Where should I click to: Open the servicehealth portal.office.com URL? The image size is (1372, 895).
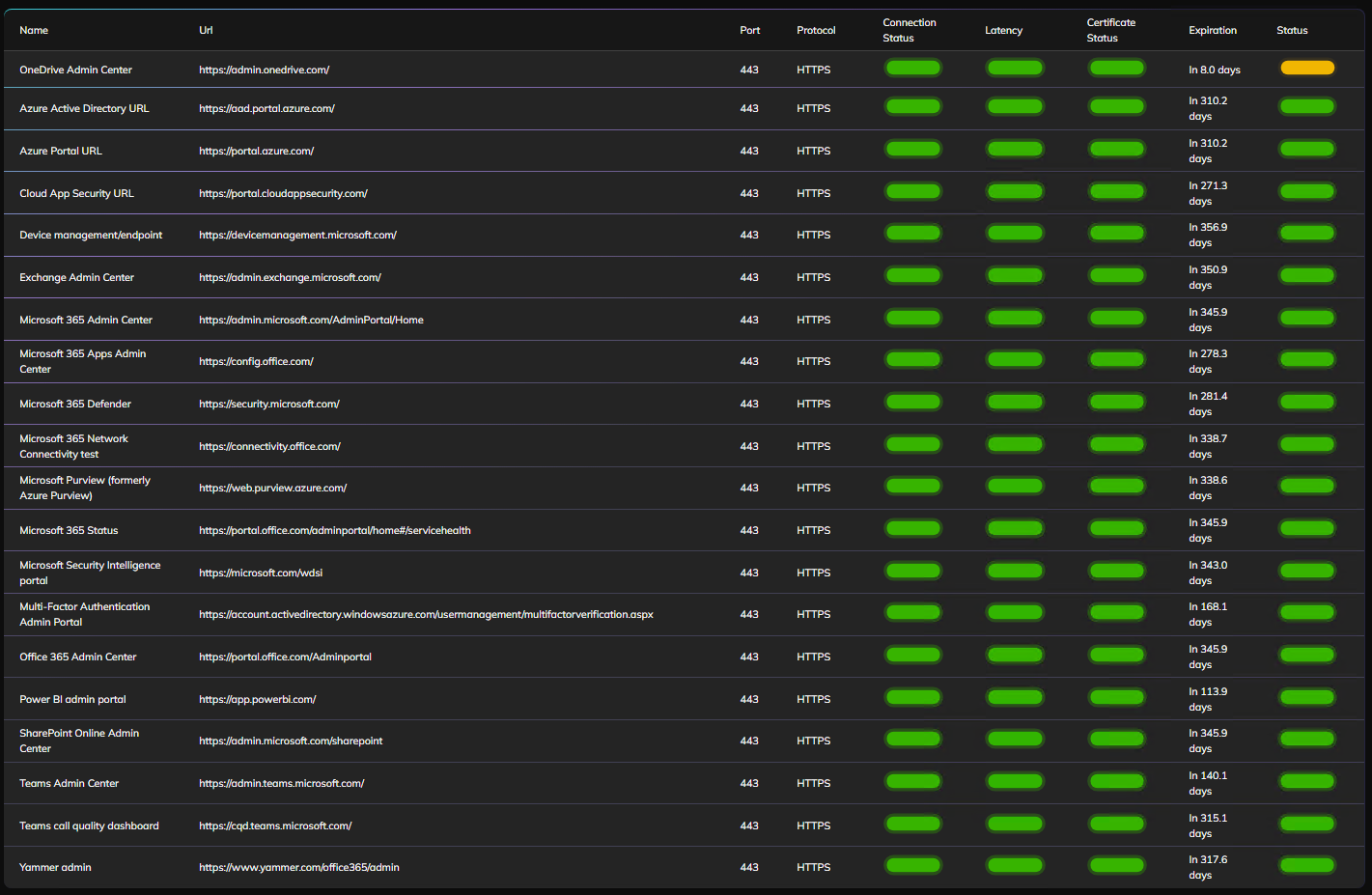pos(335,530)
